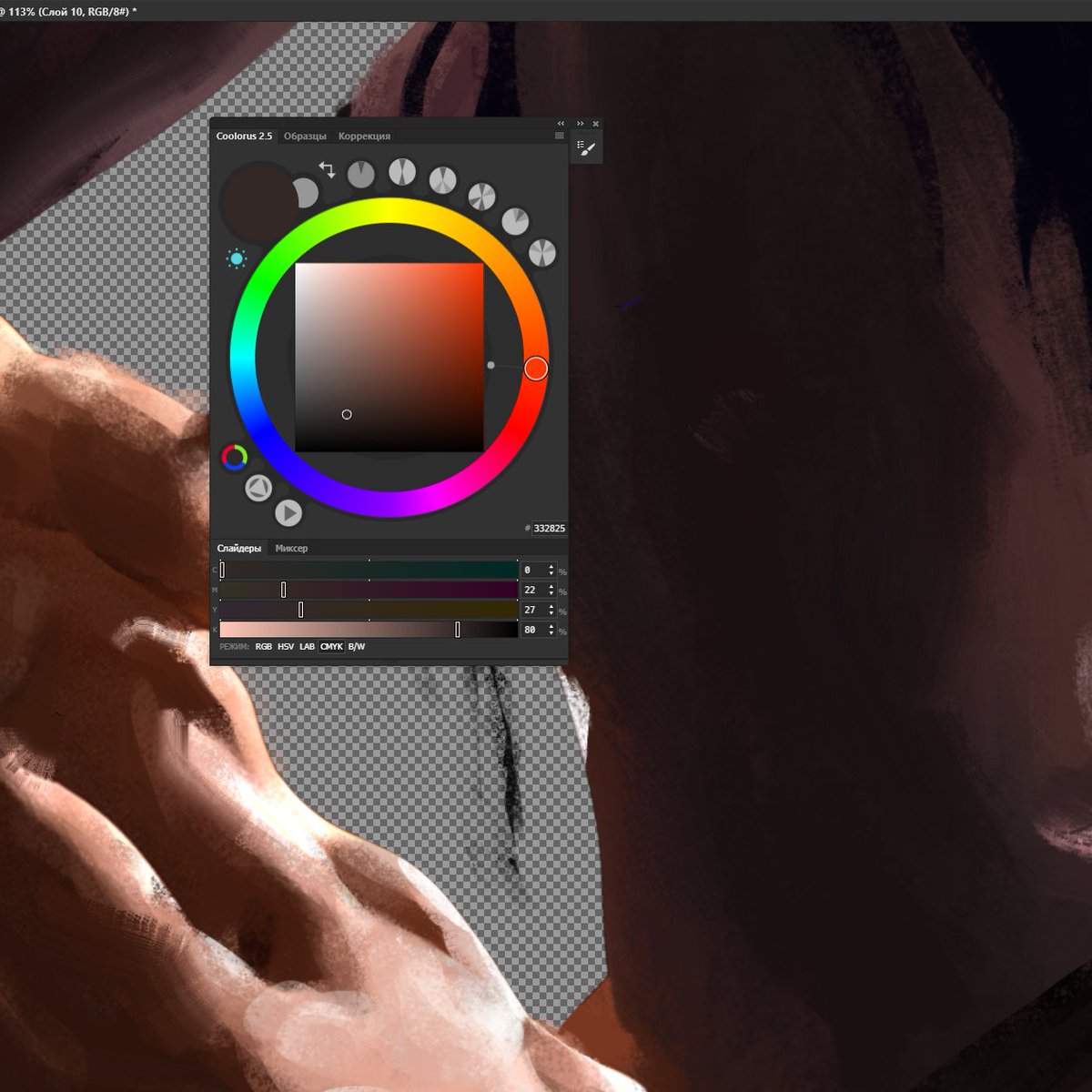This screenshot has height=1092, width=1092.
Task: Select B/W slider mode
Action: tap(357, 647)
